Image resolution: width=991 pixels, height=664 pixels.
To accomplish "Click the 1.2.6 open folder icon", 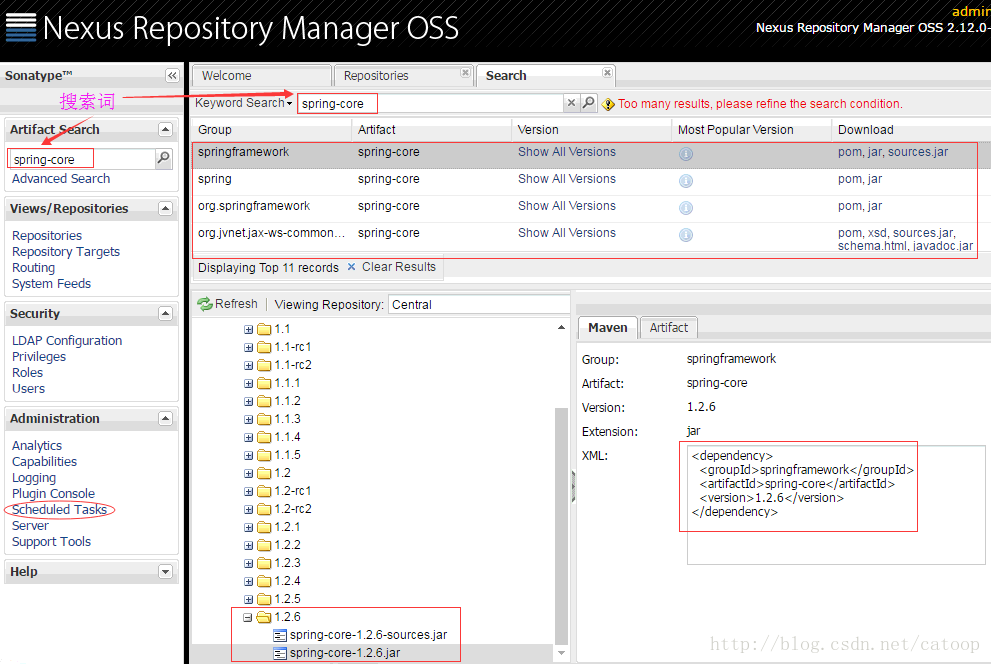I will (x=264, y=617).
